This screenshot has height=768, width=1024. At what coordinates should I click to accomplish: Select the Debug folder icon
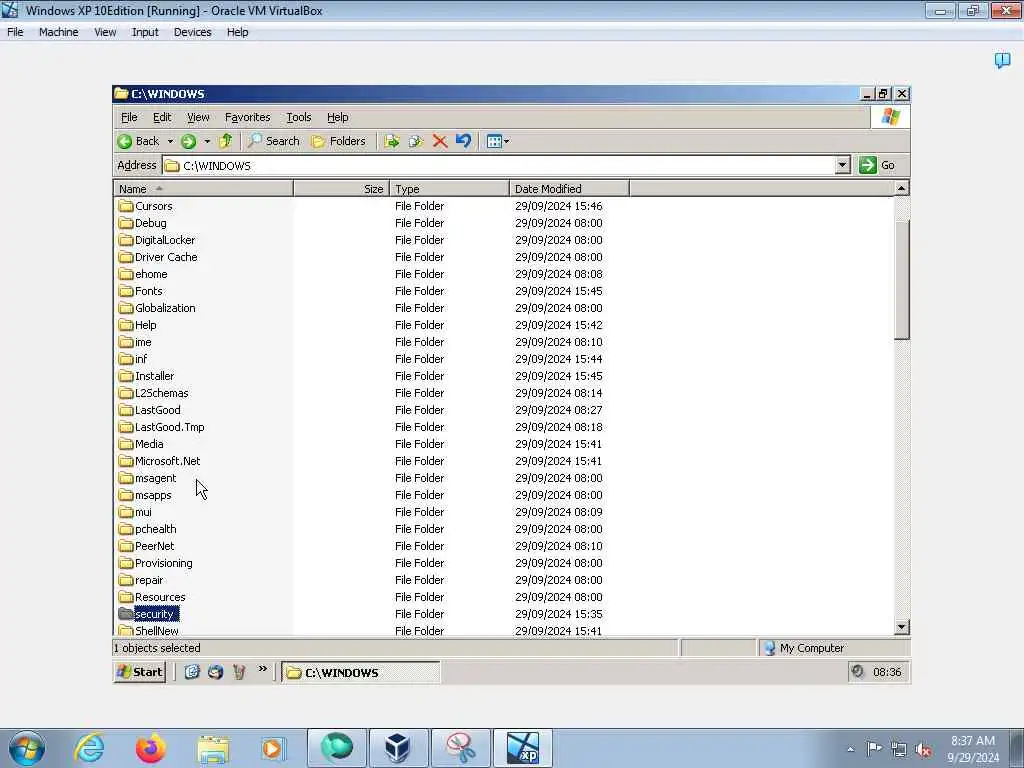coord(126,223)
